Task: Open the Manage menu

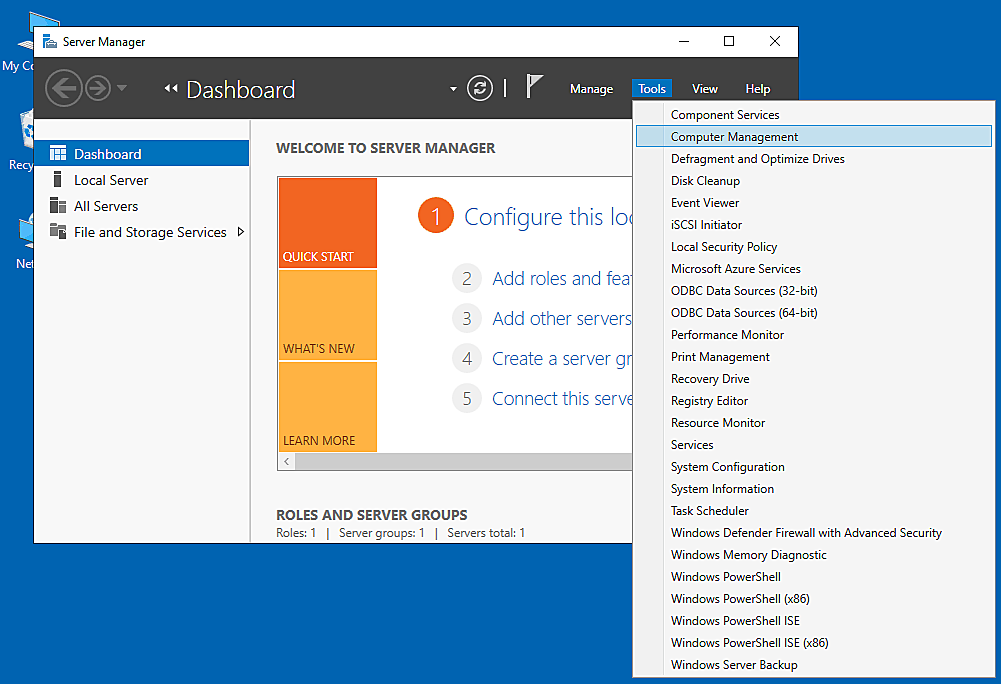Action: 591,89
